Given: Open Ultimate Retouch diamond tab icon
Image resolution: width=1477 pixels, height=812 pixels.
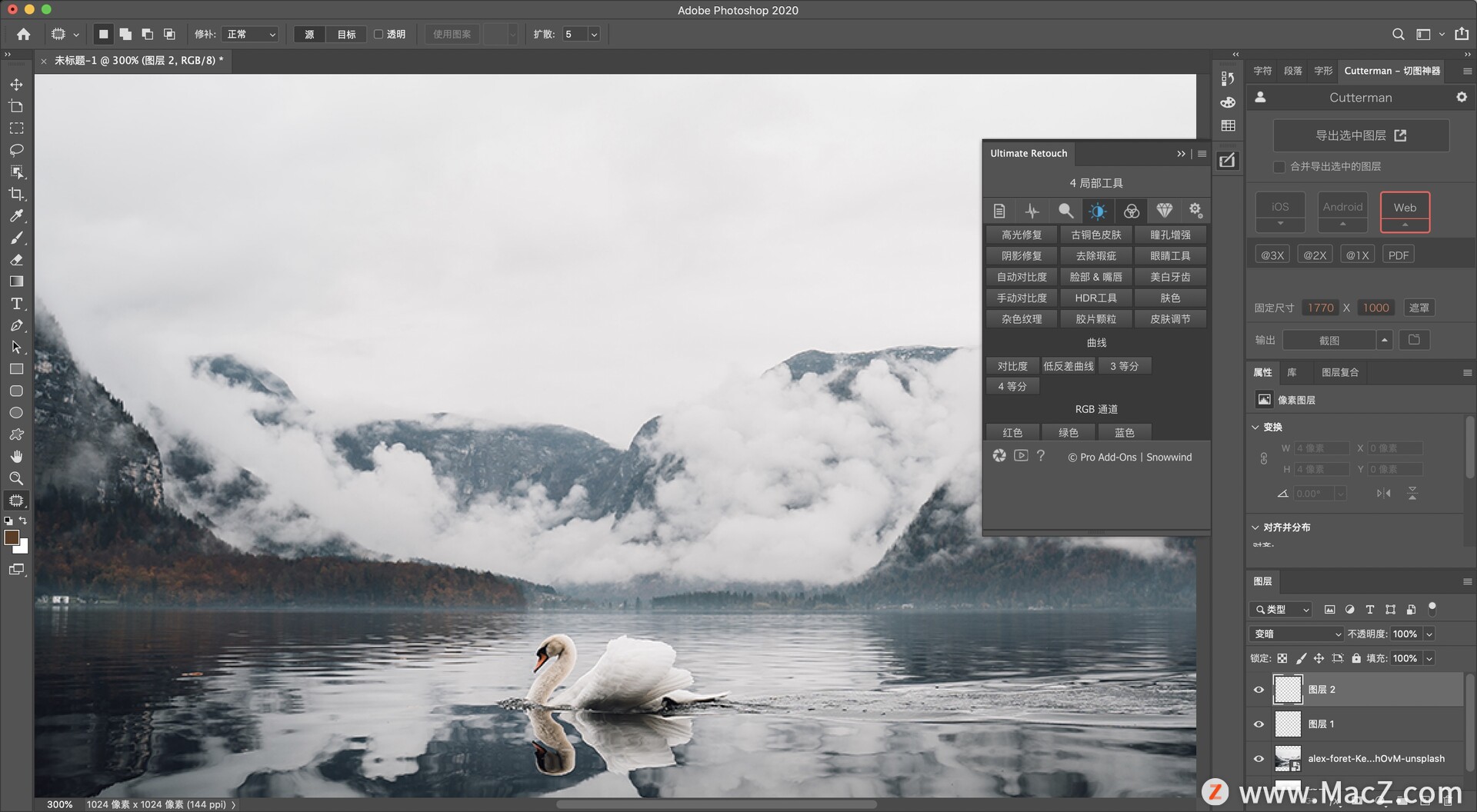Looking at the screenshot, I should coord(1164,211).
